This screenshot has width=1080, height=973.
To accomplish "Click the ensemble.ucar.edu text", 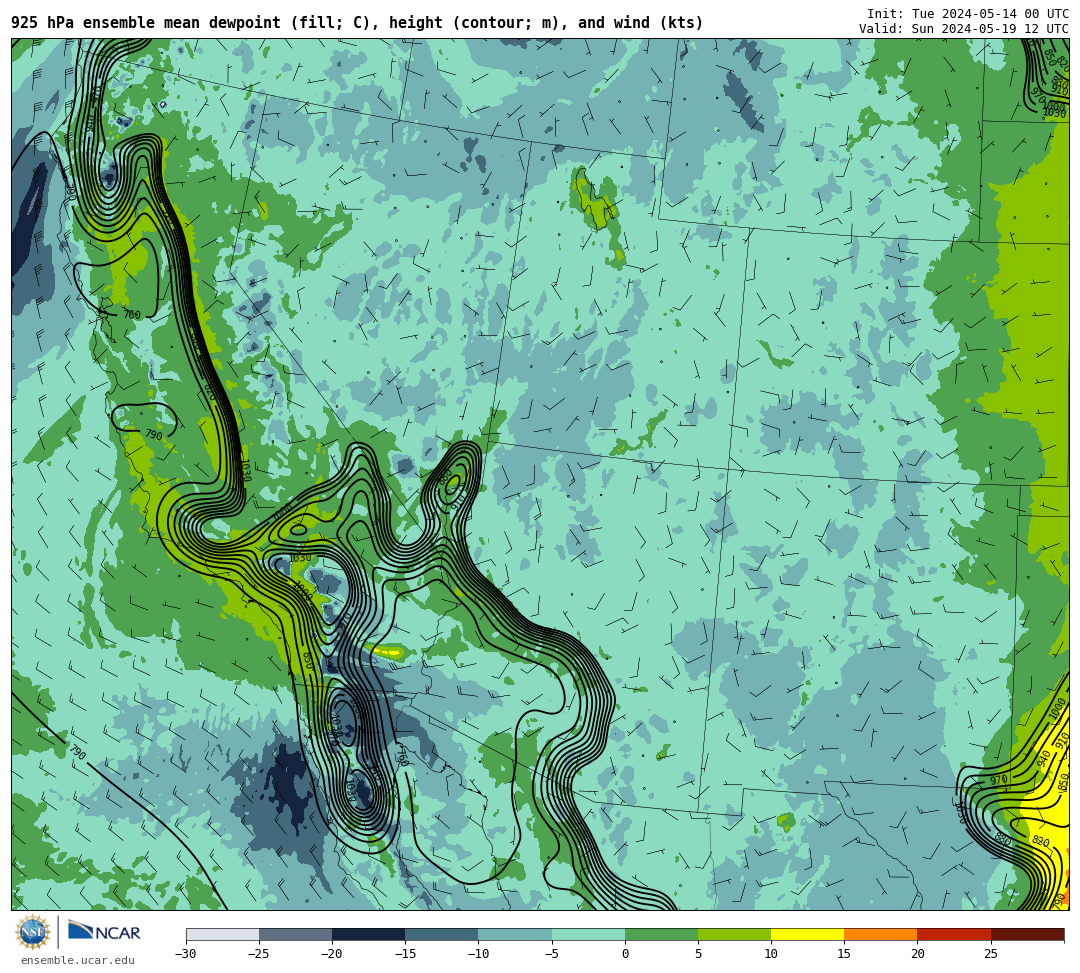I will (x=78, y=961).
